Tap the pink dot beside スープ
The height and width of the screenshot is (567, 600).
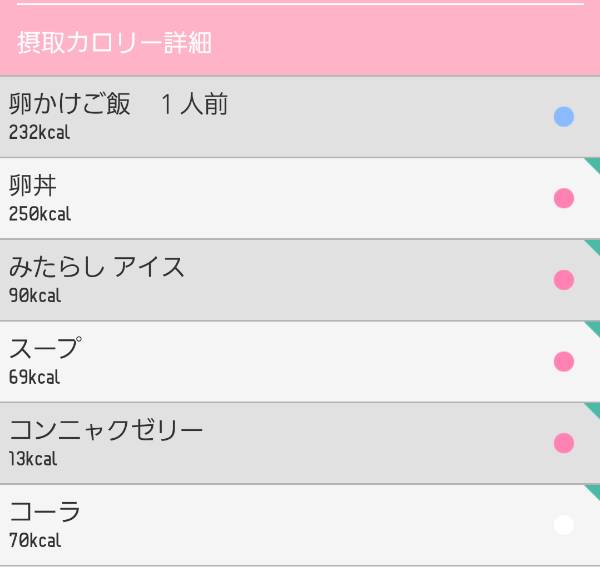point(564,362)
